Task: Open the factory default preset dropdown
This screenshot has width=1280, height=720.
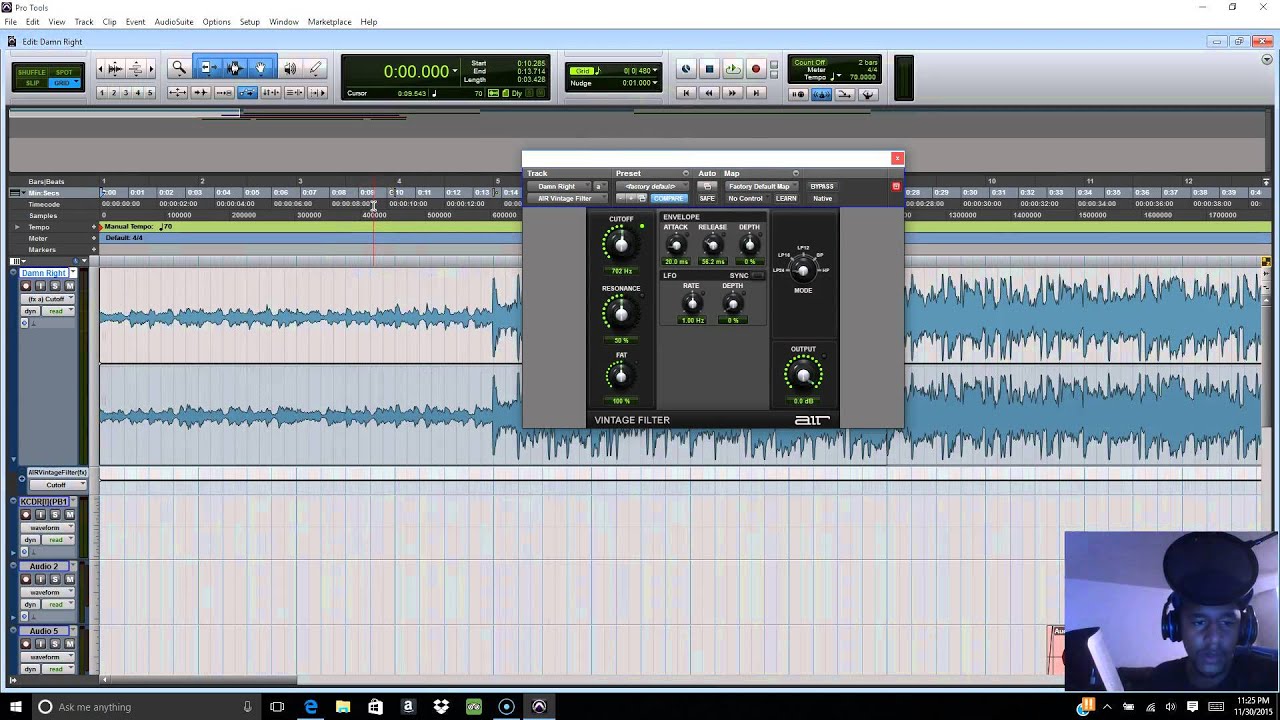Action: (x=651, y=186)
